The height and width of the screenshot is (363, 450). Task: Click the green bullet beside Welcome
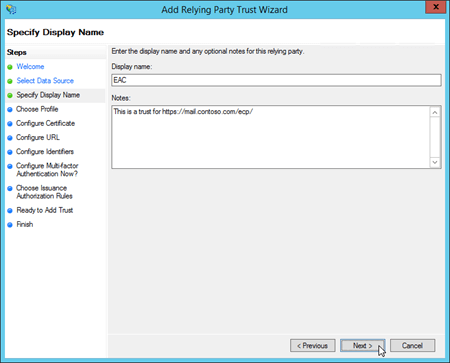10,67
